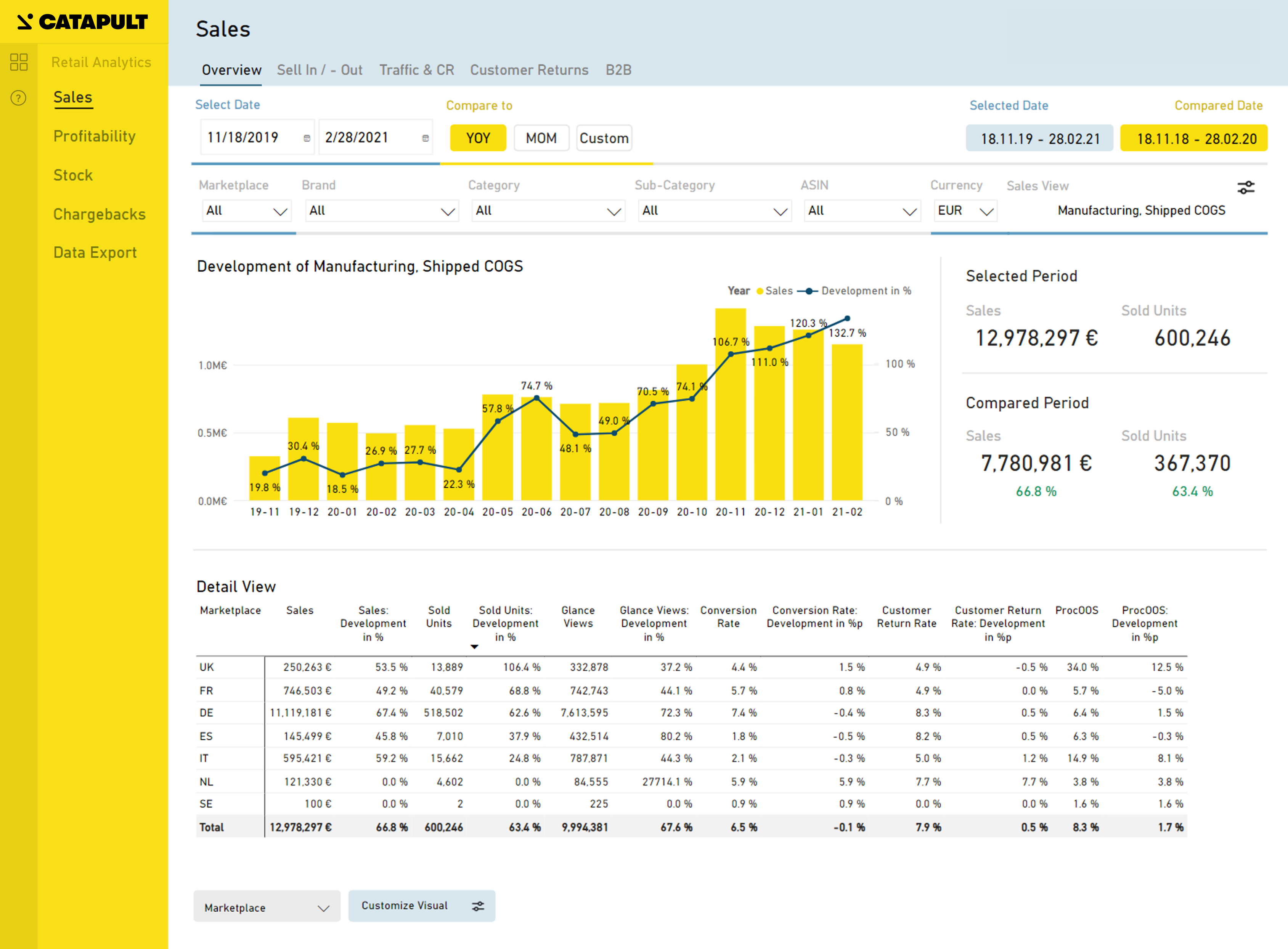Switch to Traffic & CR tab
1288x949 pixels.
[416, 70]
